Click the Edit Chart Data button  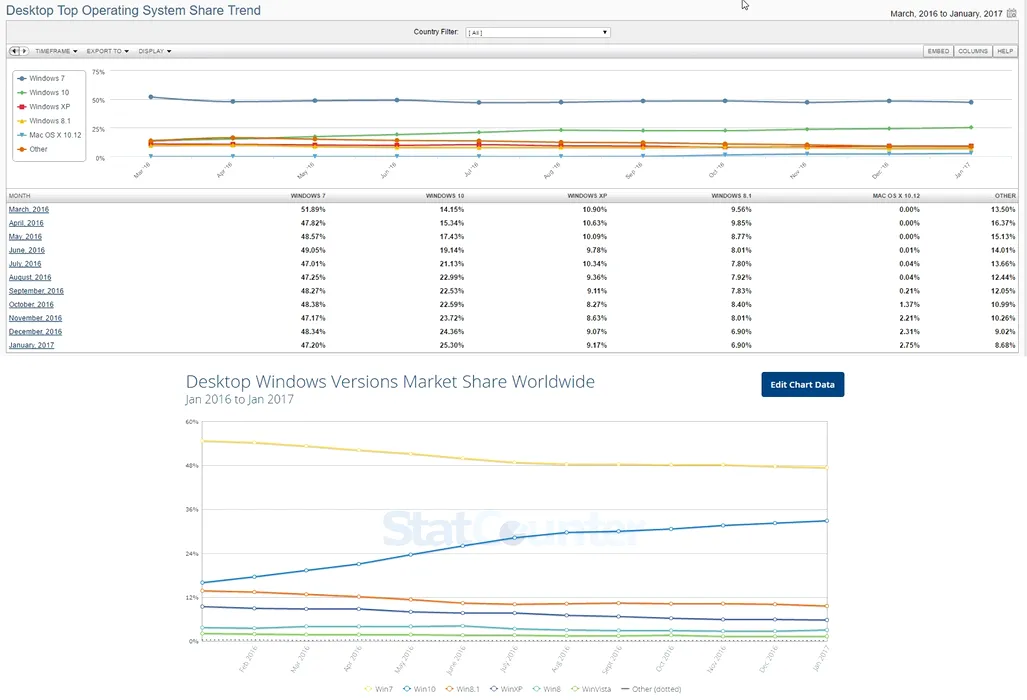point(802,384)
